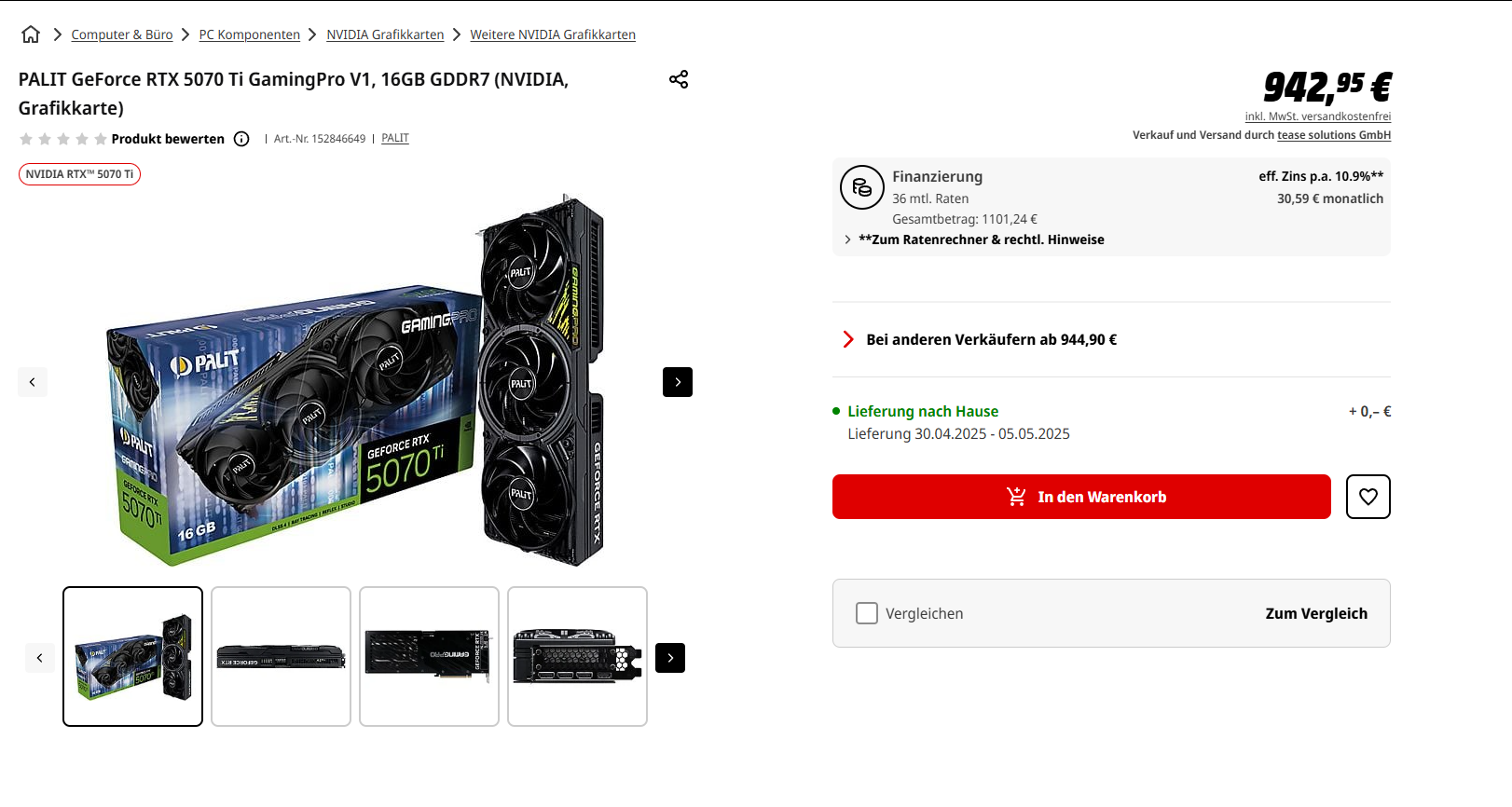Open seller tease solutions GmbH link
The height and width of the screenshot is (807, 1512).
pos(1333,135)
